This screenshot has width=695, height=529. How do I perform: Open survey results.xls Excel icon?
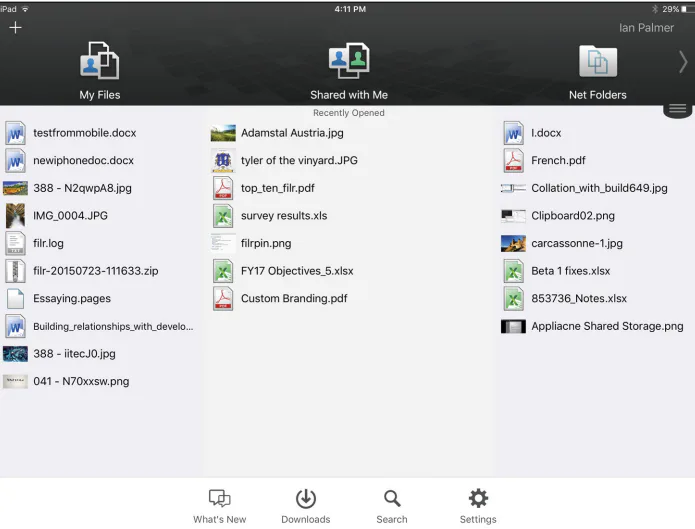pyautogui.click(x=223, y=216)
